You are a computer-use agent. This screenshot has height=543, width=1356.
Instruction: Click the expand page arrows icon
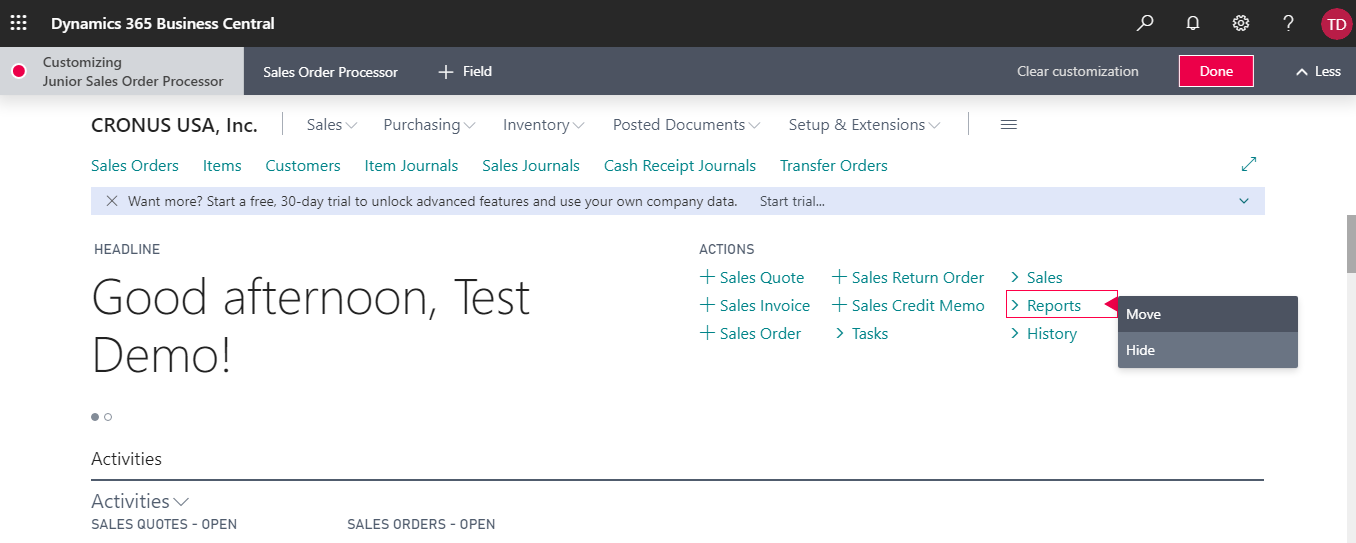tap(1249, 164)
